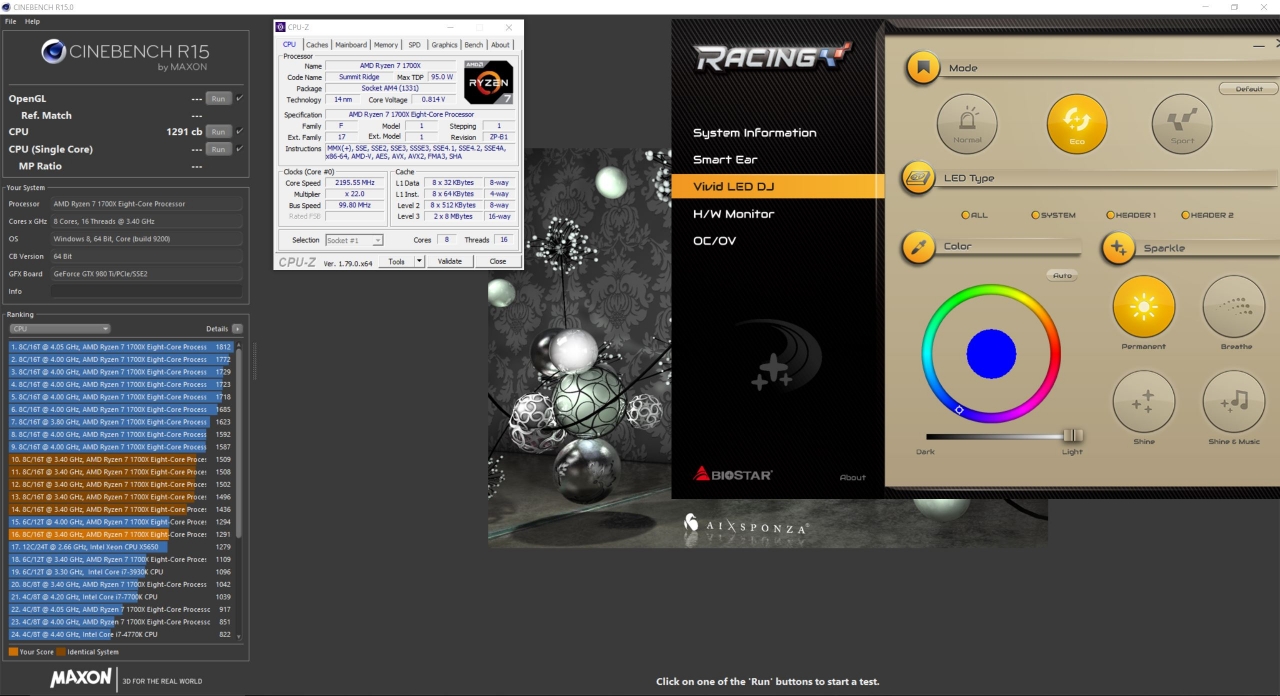Viewport: 1280px width, 696px height.
Task: Choose the Shine sparkle effect
Action: point(1144,402)
